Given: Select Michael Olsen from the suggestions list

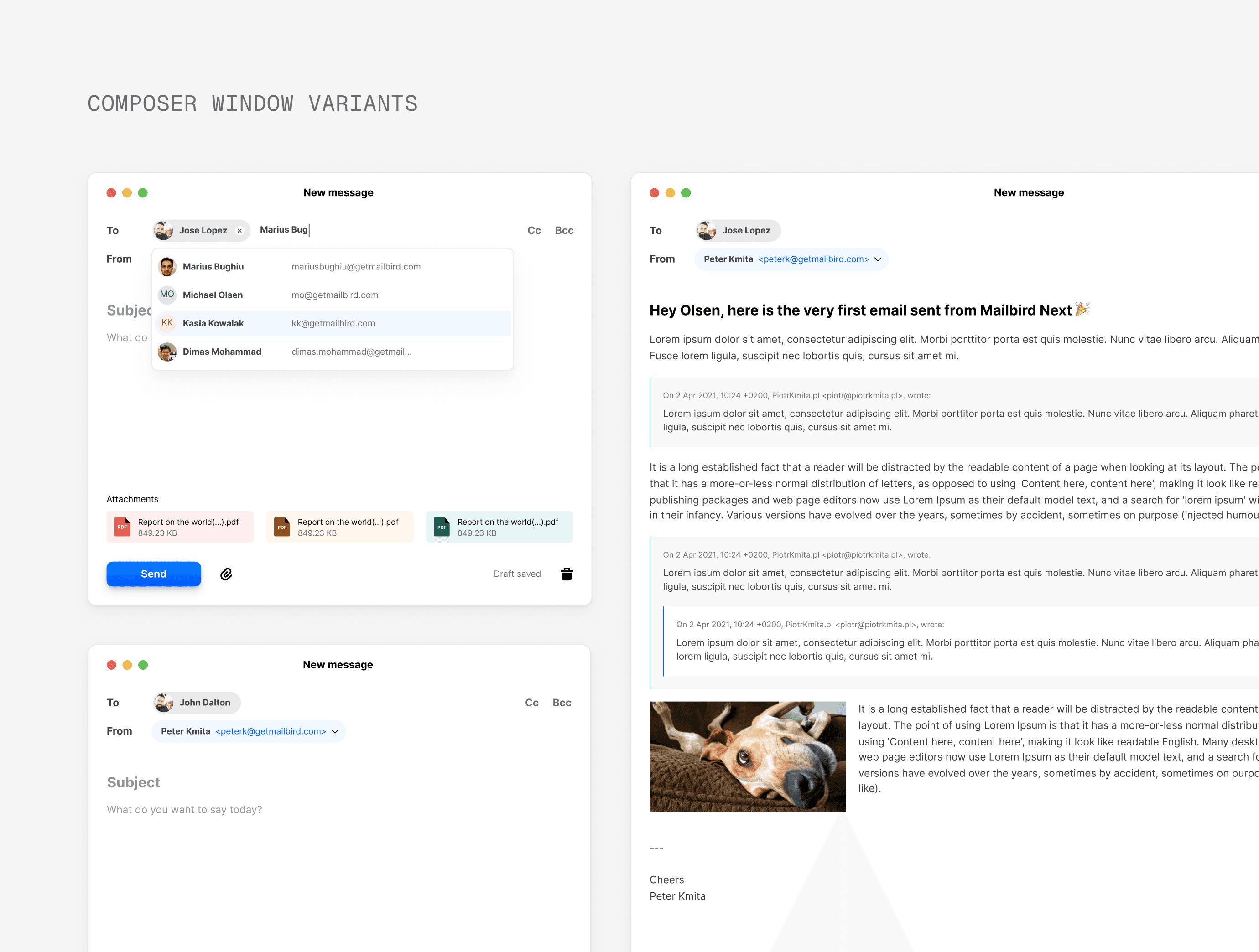Looking at the screenshot, I should click(333, 295).
